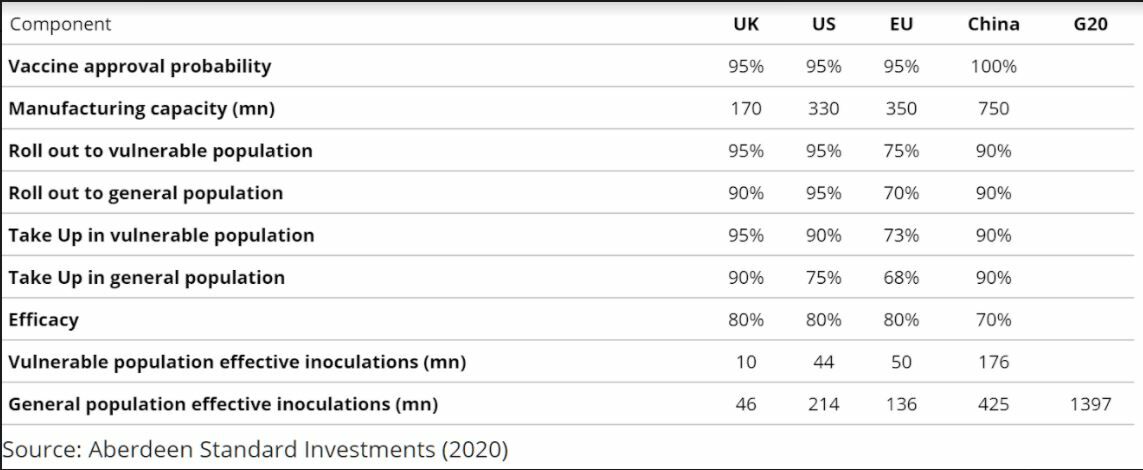Select Take Up in vulnerable population label
Screen dimensions: 1143x470
click(161, 235)
